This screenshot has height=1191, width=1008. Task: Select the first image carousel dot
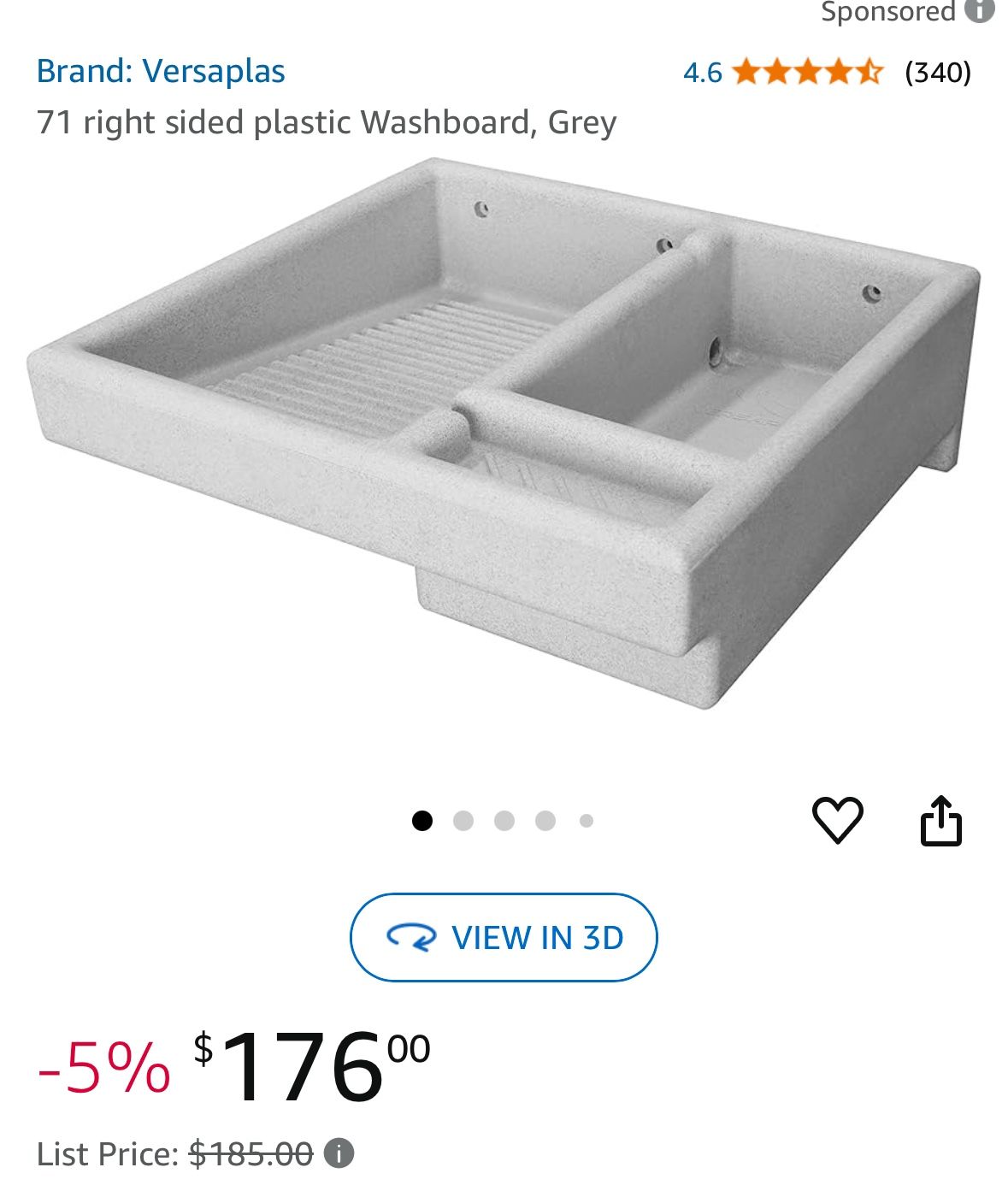pos(422,821)
